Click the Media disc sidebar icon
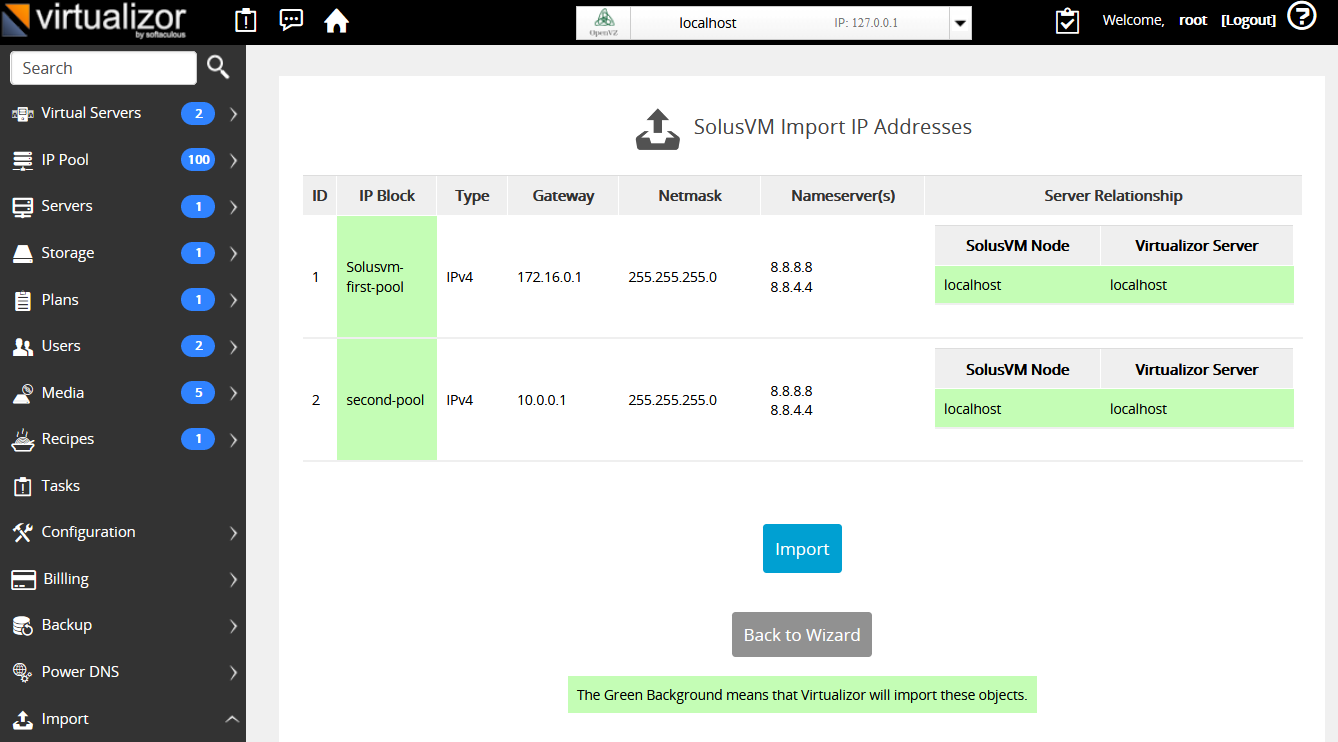Viewport: 1338px width, 742px height. tap(22, 393)
